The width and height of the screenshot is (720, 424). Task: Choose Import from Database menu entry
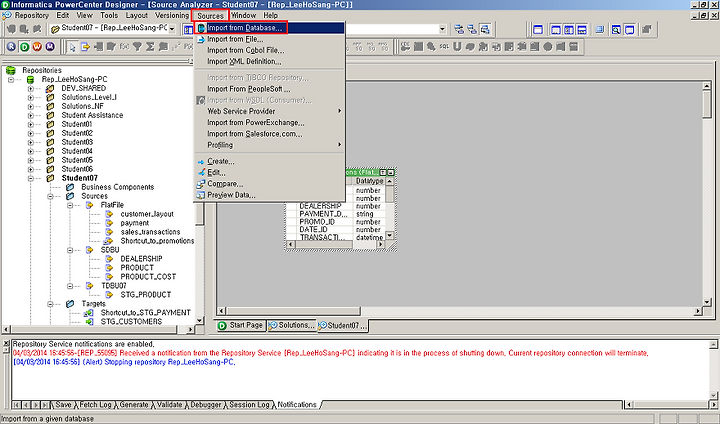tap(270, 28)
